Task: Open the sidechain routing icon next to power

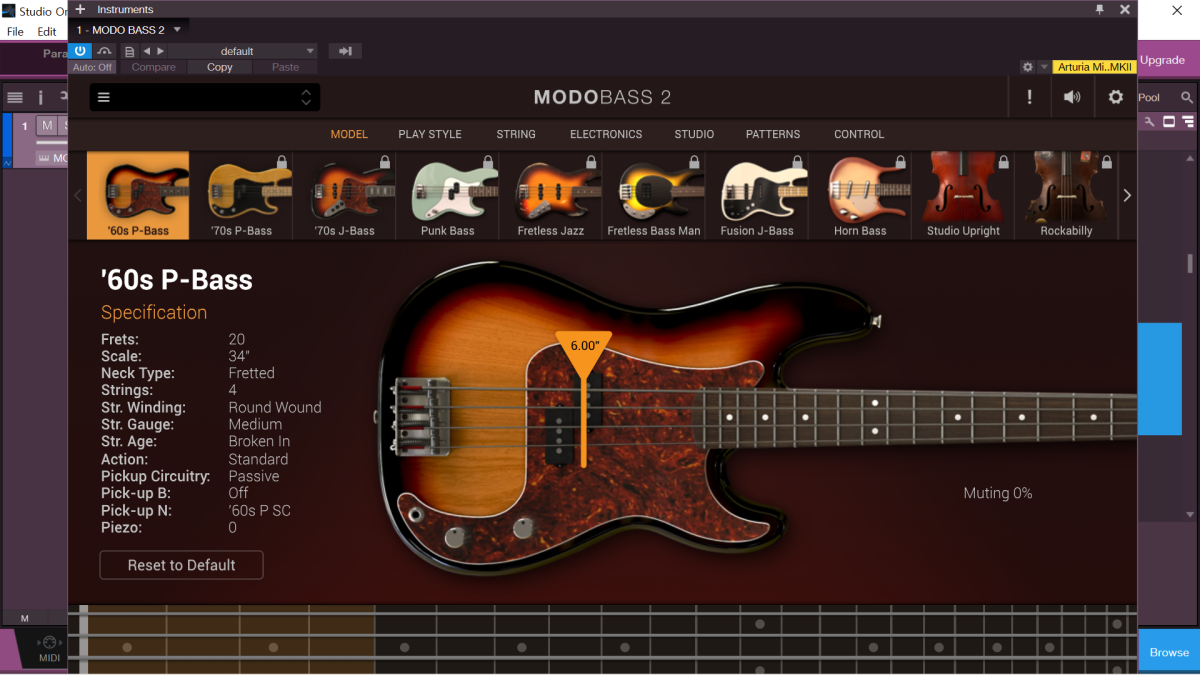Action: tap(104, 51)
